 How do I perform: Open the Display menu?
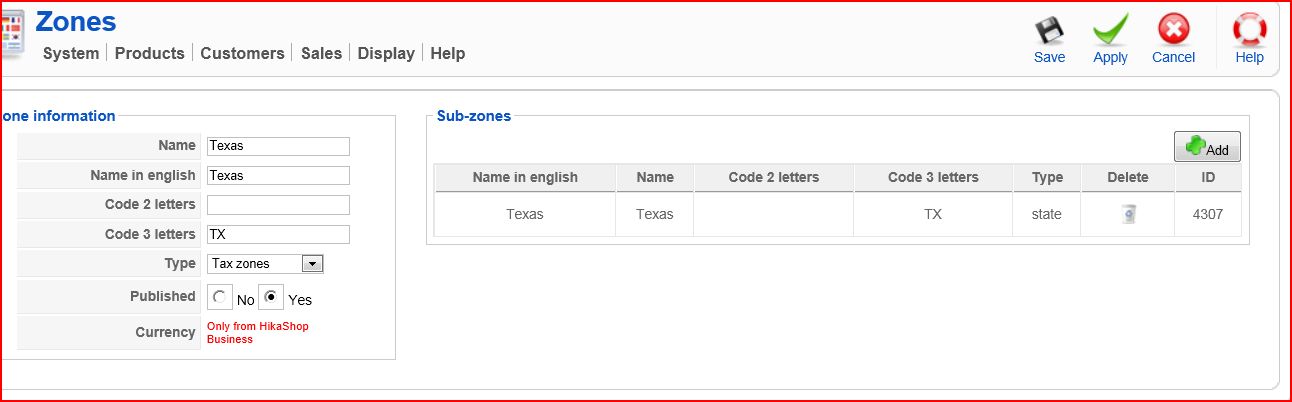(386, 54)
